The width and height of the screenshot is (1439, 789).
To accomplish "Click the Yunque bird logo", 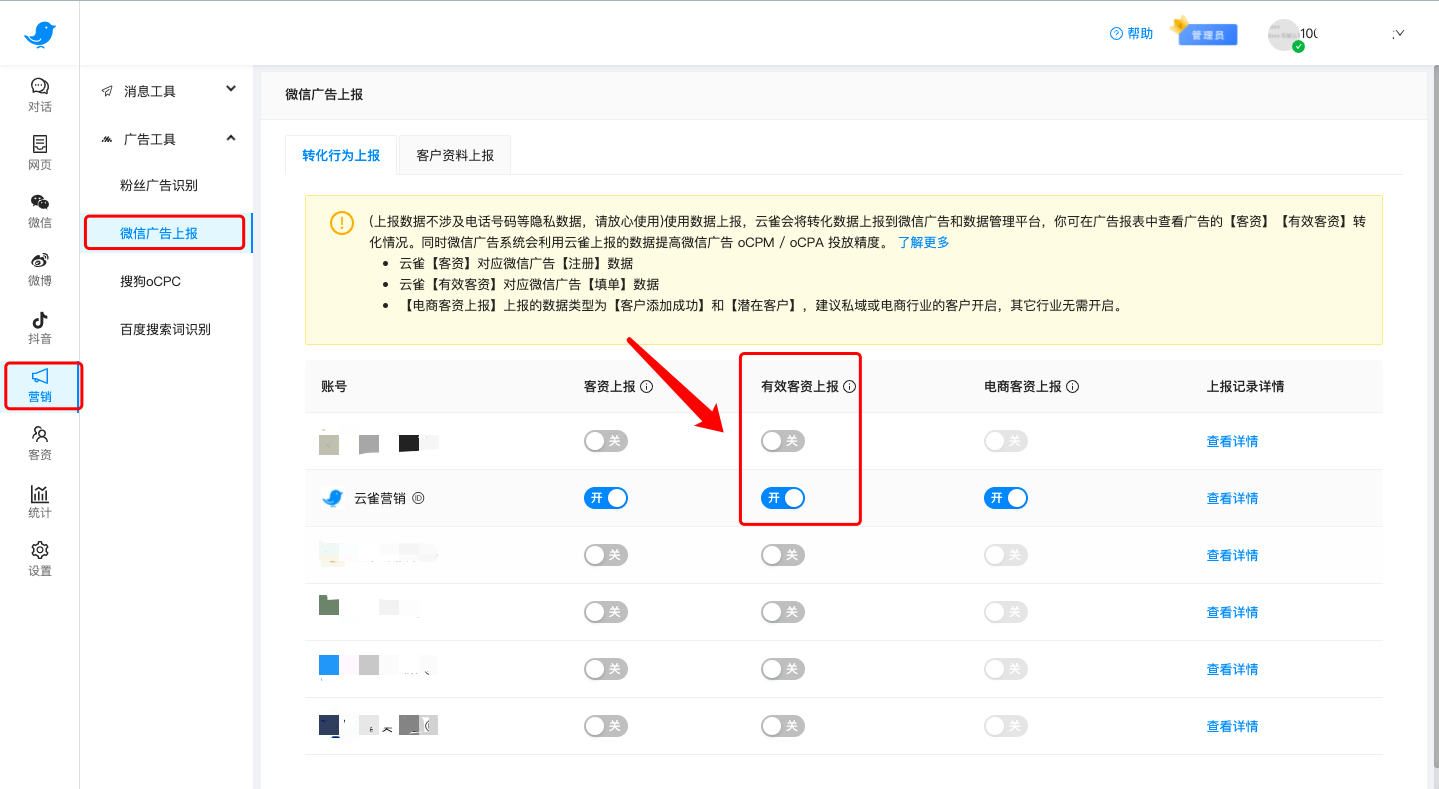I will click(x=40, y=35).
